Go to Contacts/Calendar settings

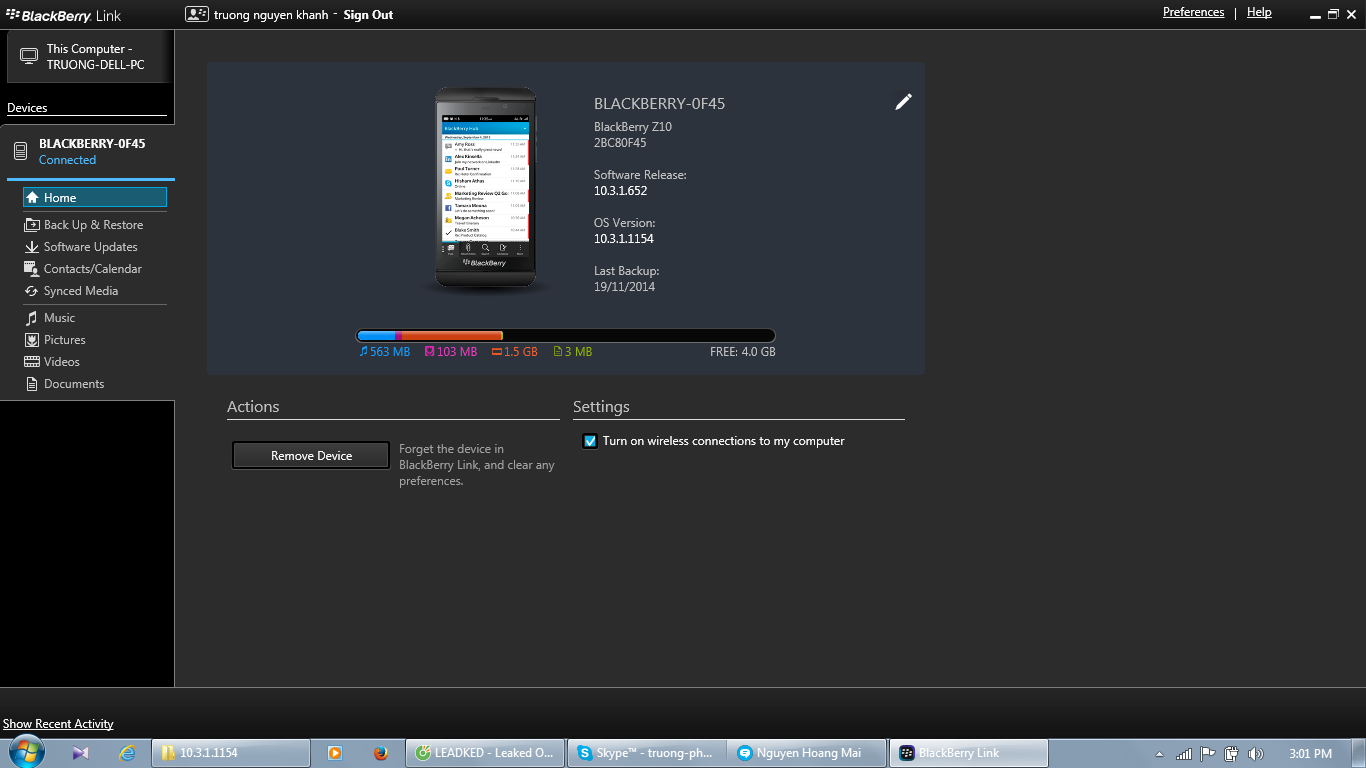92,269
